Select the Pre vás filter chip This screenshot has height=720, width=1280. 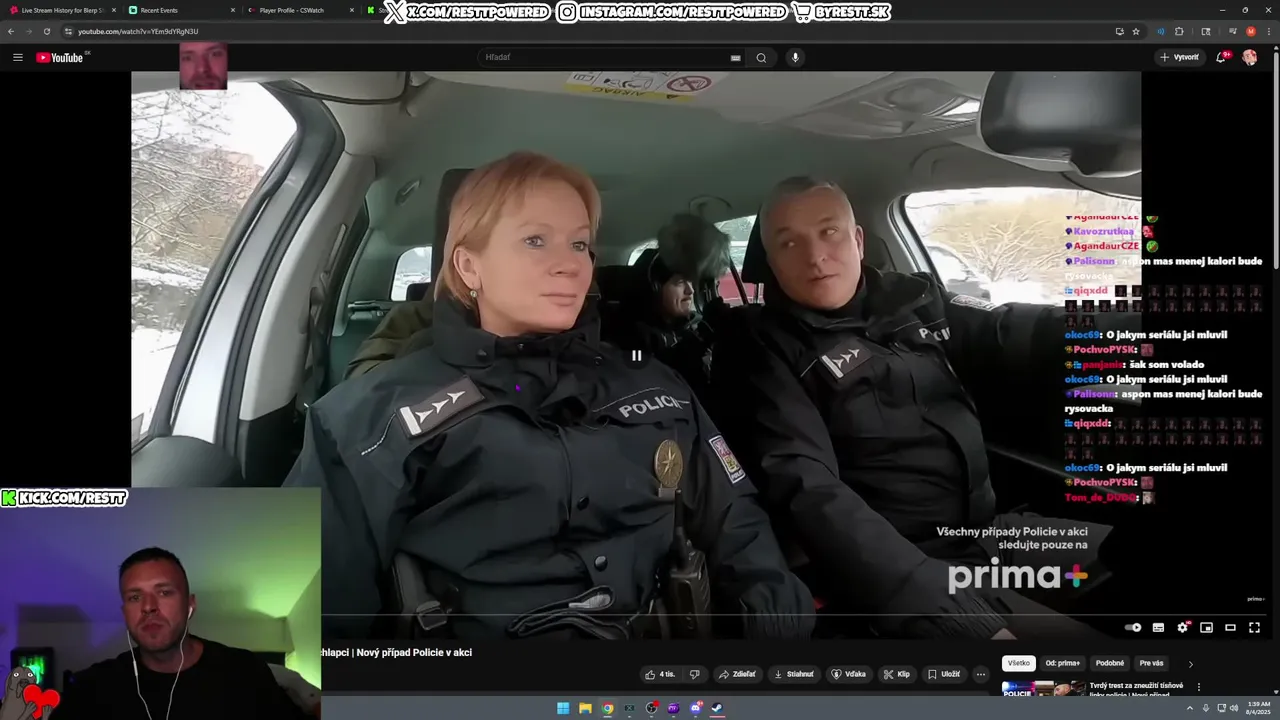(1151, 663)
